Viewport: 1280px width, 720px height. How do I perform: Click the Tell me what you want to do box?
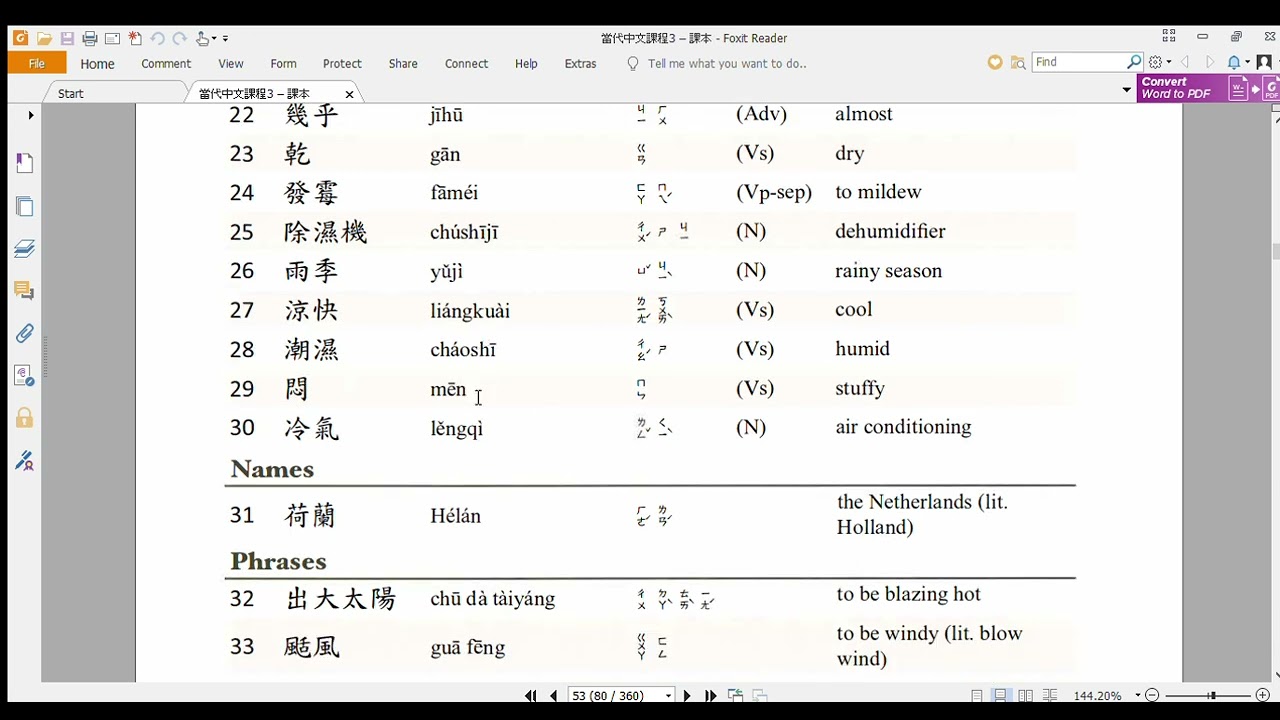[x=726, y=64]
